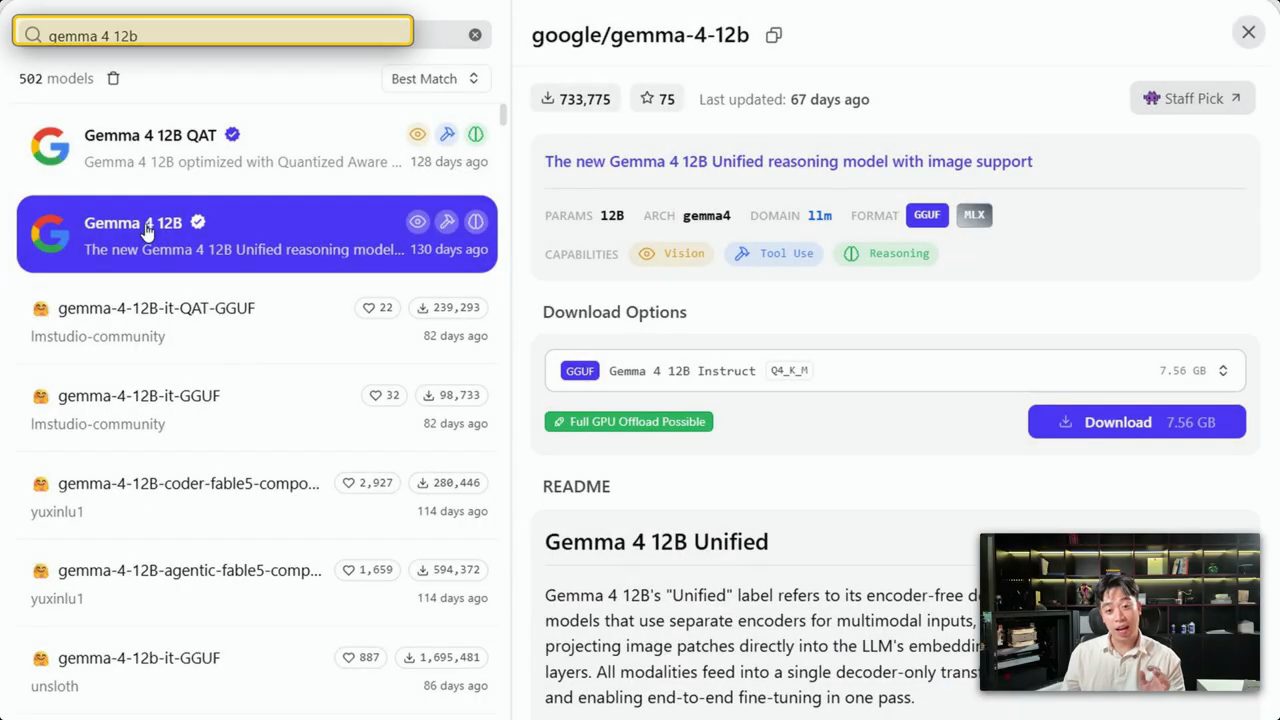Click the hammer icon on selected Gemma 4 12B row
Image resolution: width=1280 pixels, height=720 pixels.
pos(447,222)
